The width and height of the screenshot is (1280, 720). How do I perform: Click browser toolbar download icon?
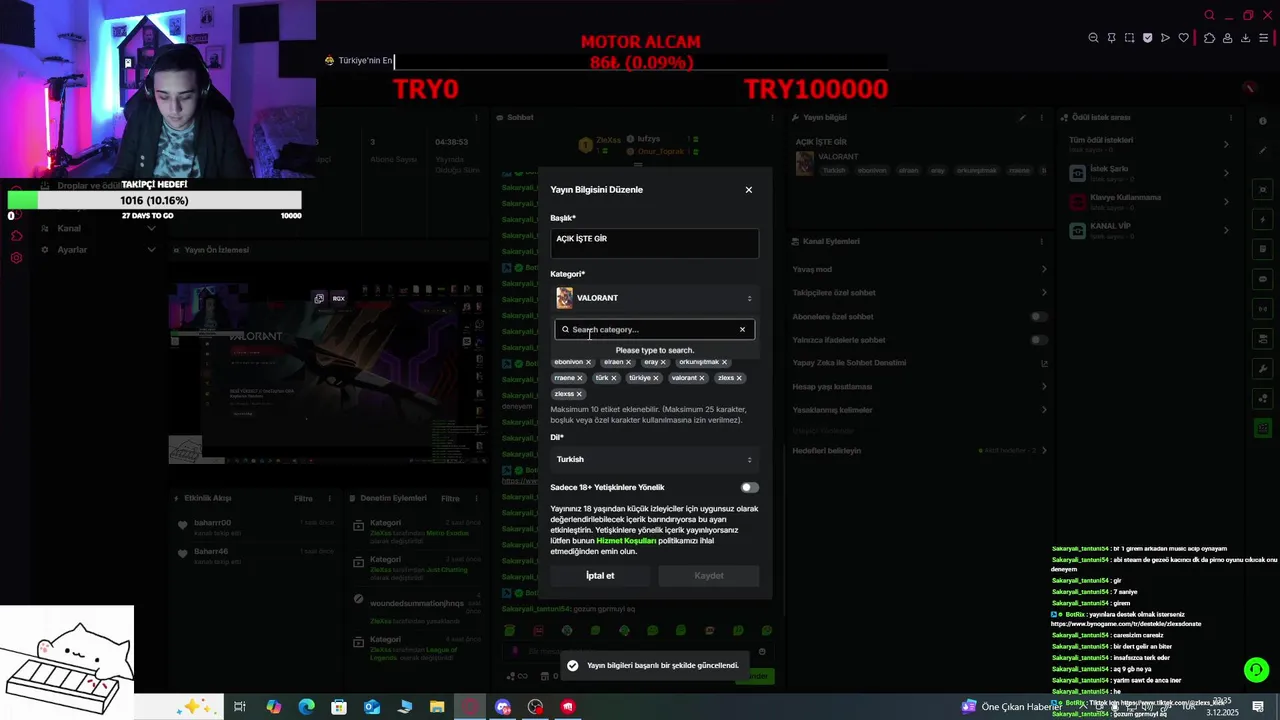(x=1246, y=38)
